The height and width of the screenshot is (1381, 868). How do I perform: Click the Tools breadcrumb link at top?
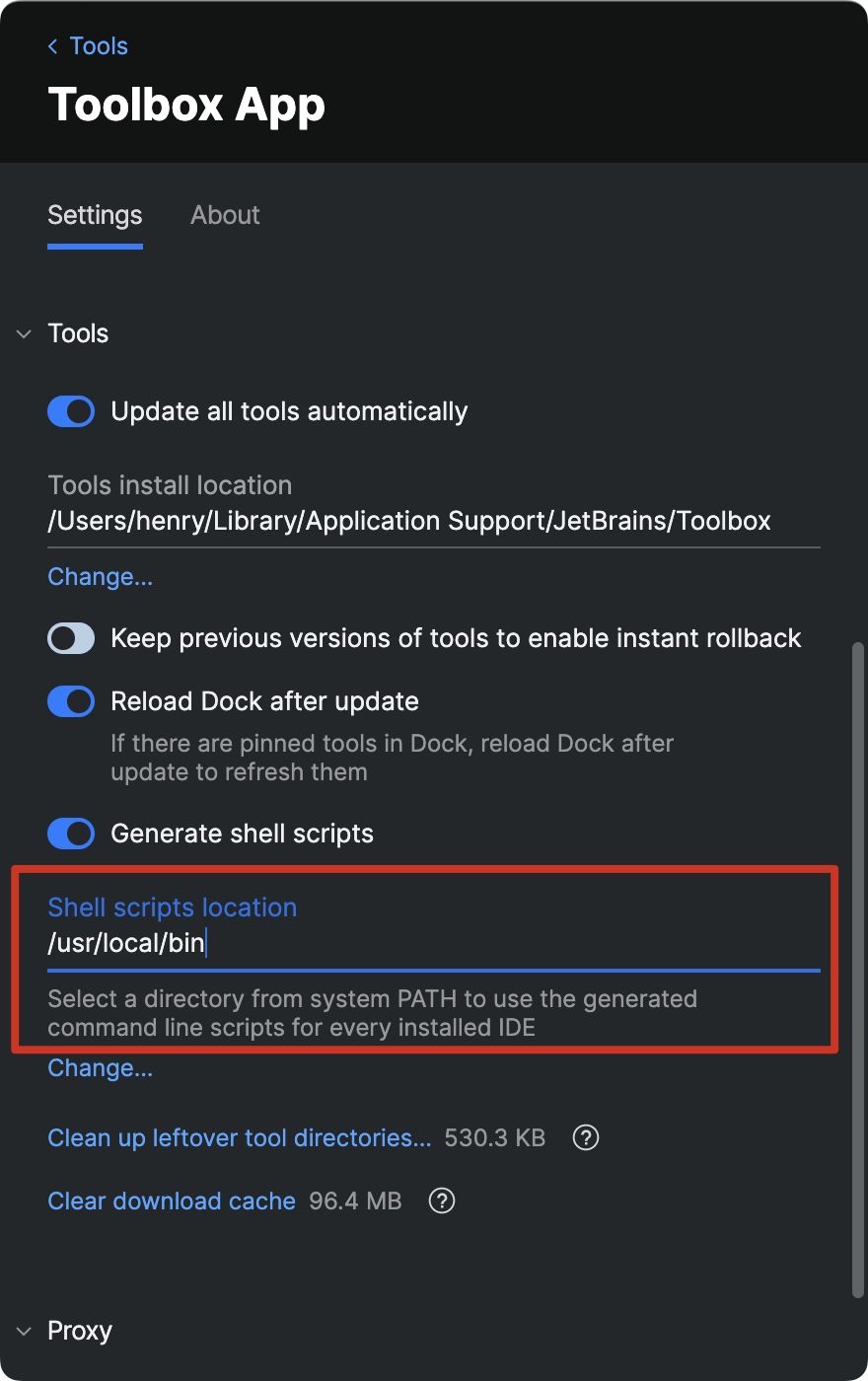coord(99,46)
